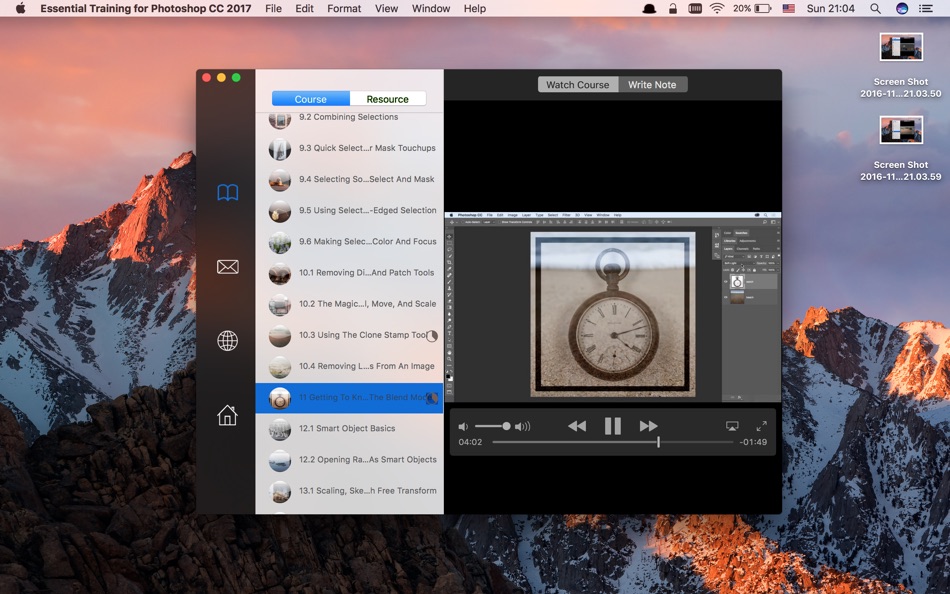Image resolution: width=950 pixels, height=594 pixels.
Task: Click thumbnail of lesson 9.3
Action: 280,149
